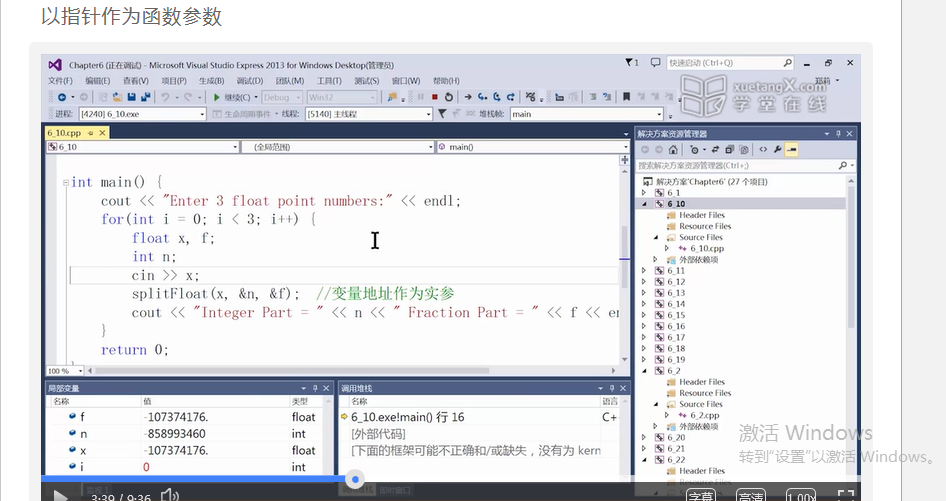Click the Home icon in Solution Explorer
Screen dimensions: 946x501
point(673,150)
